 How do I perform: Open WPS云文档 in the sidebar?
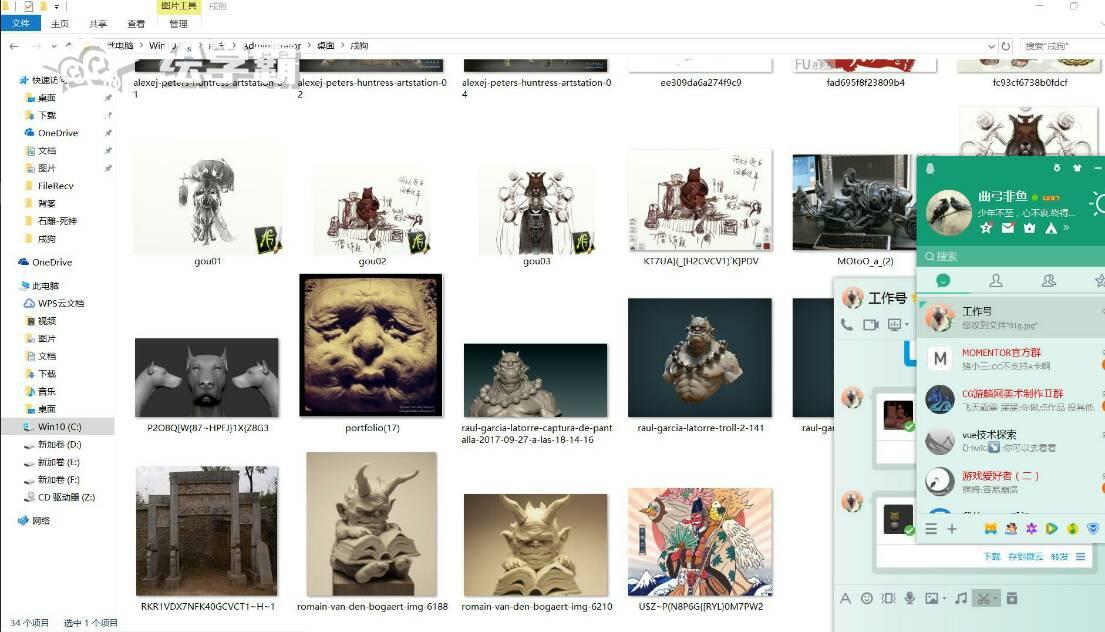[61, 304]
